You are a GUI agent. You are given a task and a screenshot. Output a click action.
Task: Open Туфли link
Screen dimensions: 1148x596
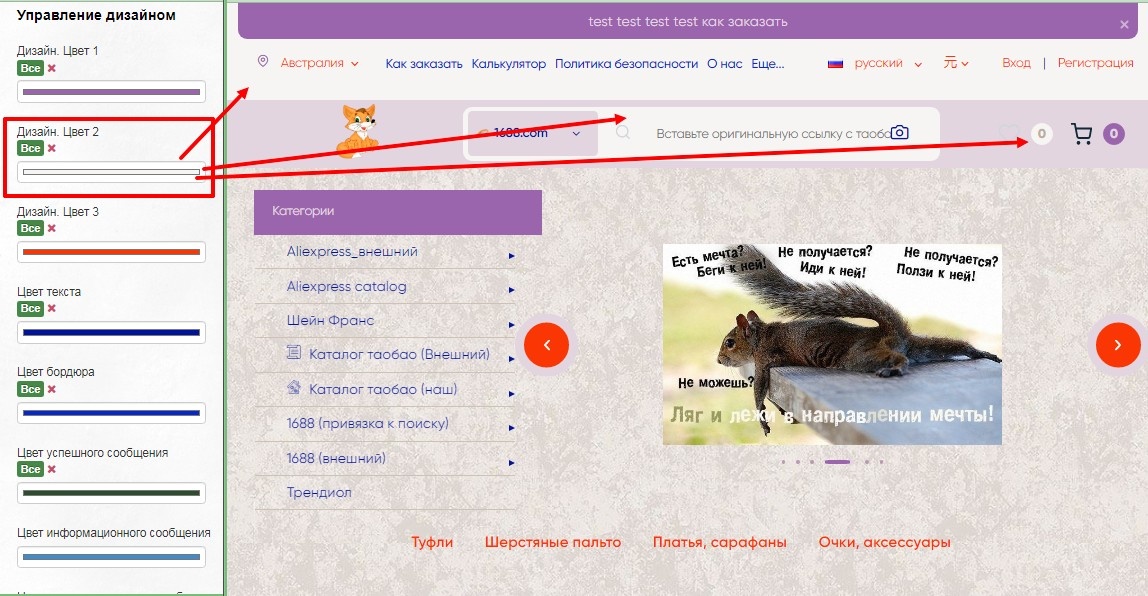[432, 543]
